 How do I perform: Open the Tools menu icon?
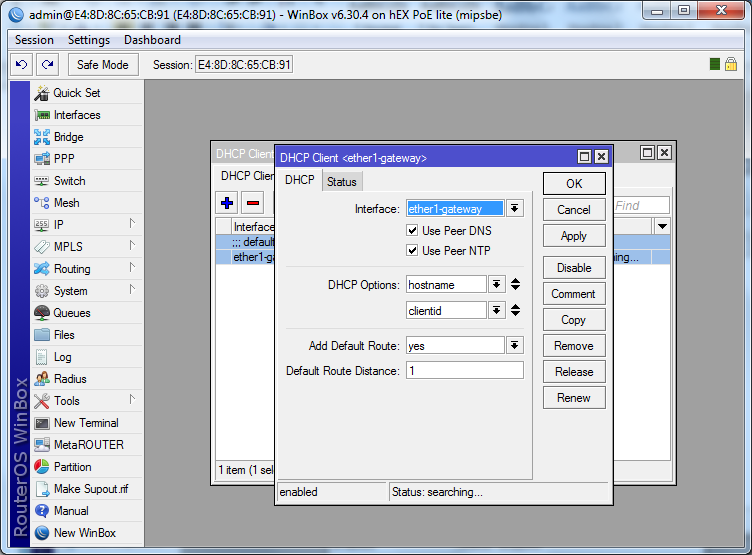click(42, 401)
